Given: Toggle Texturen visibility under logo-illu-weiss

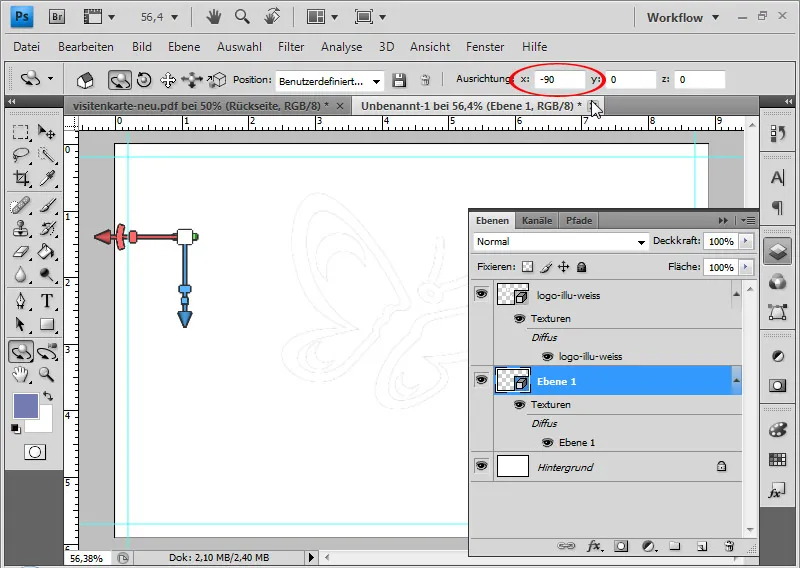Looking at the screenshot, I should pos(519,318).
